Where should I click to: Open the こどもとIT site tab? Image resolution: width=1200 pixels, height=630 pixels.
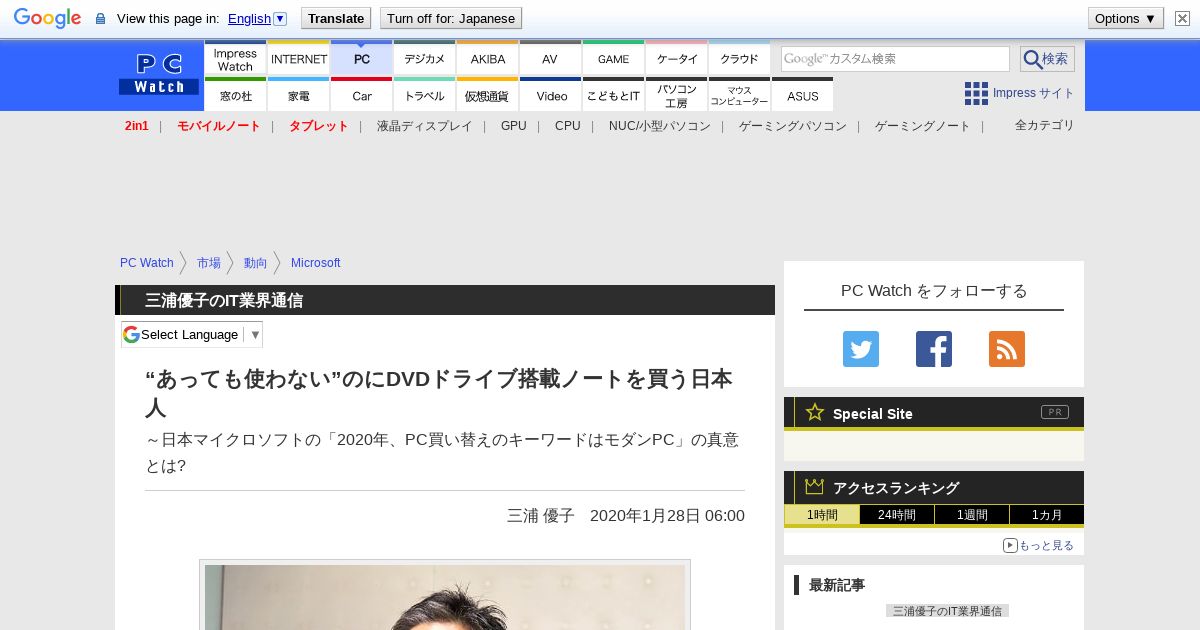614,95
